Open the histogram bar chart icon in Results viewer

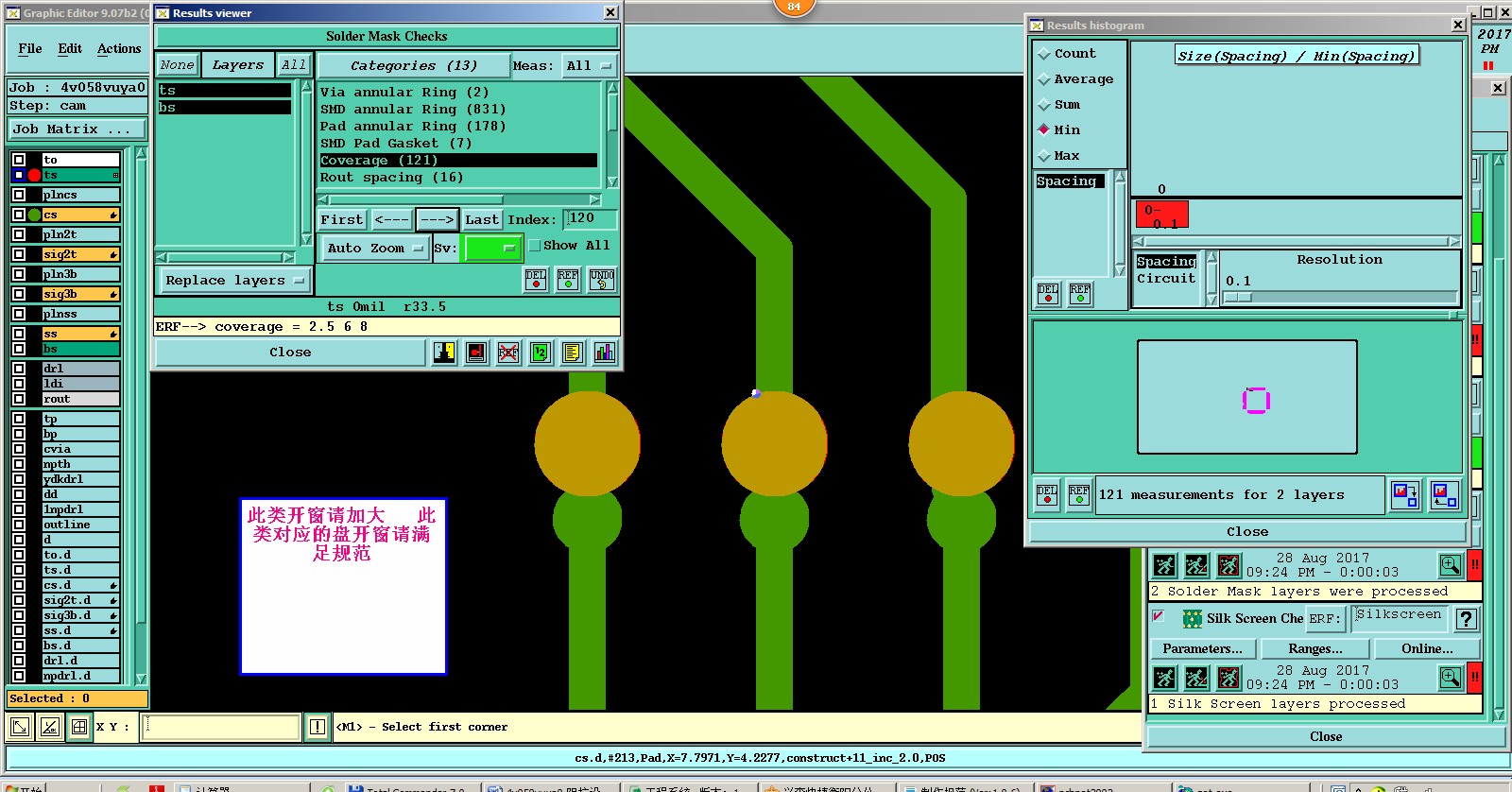pos(605,353)
